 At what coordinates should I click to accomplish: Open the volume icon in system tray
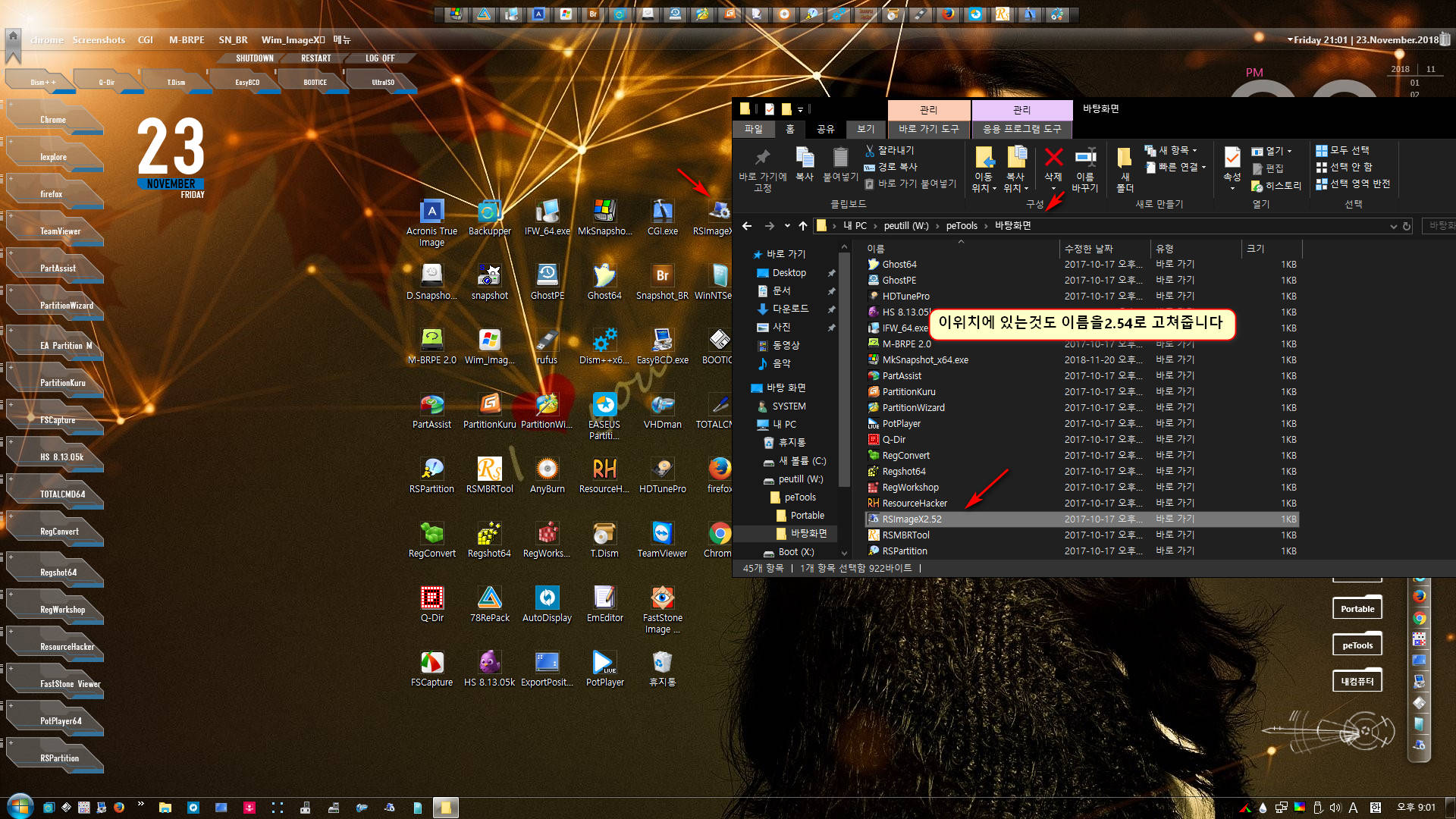point(1335,808)
